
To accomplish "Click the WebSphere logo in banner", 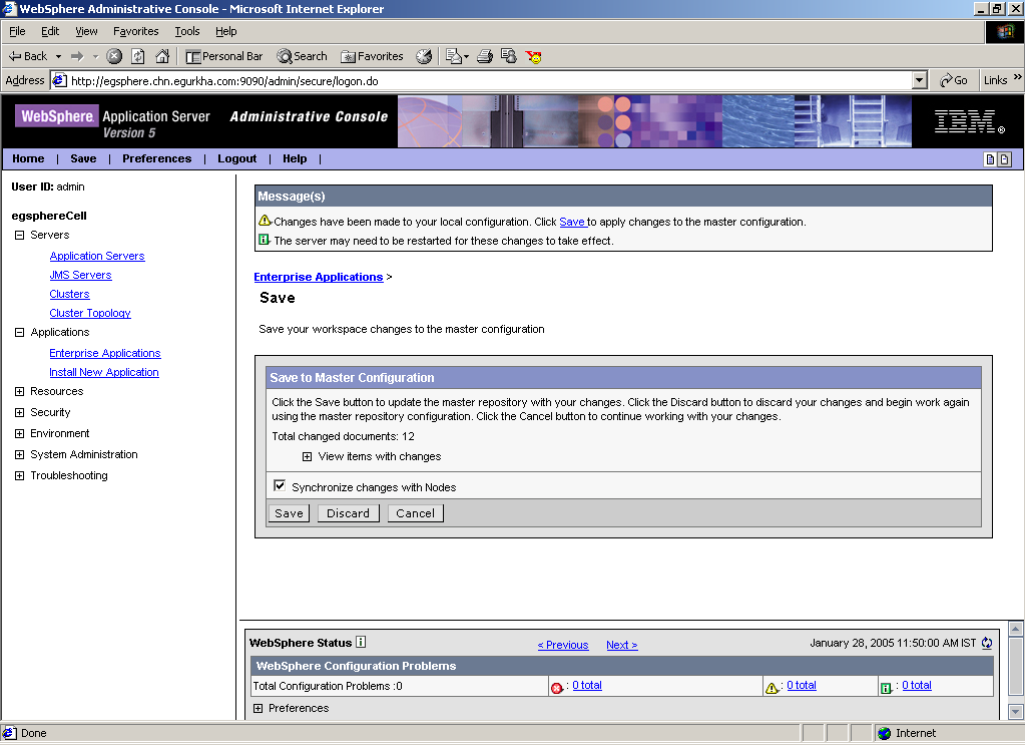I will click(57, 116).
